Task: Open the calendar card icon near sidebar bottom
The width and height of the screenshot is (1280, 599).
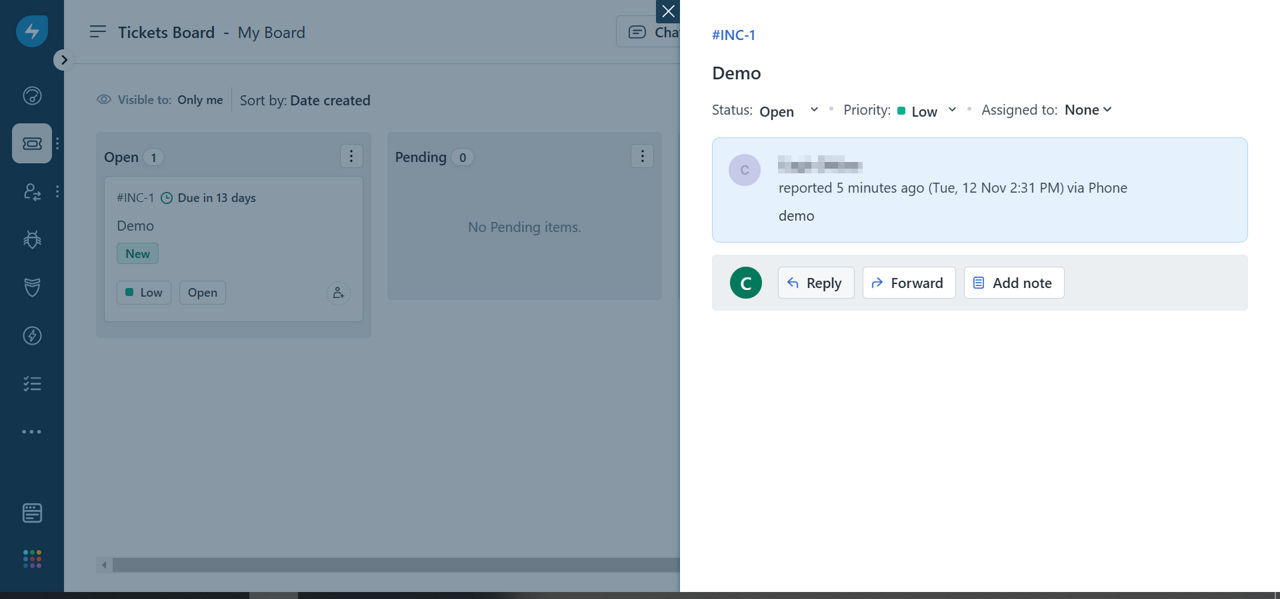Action: pos(32,513)
